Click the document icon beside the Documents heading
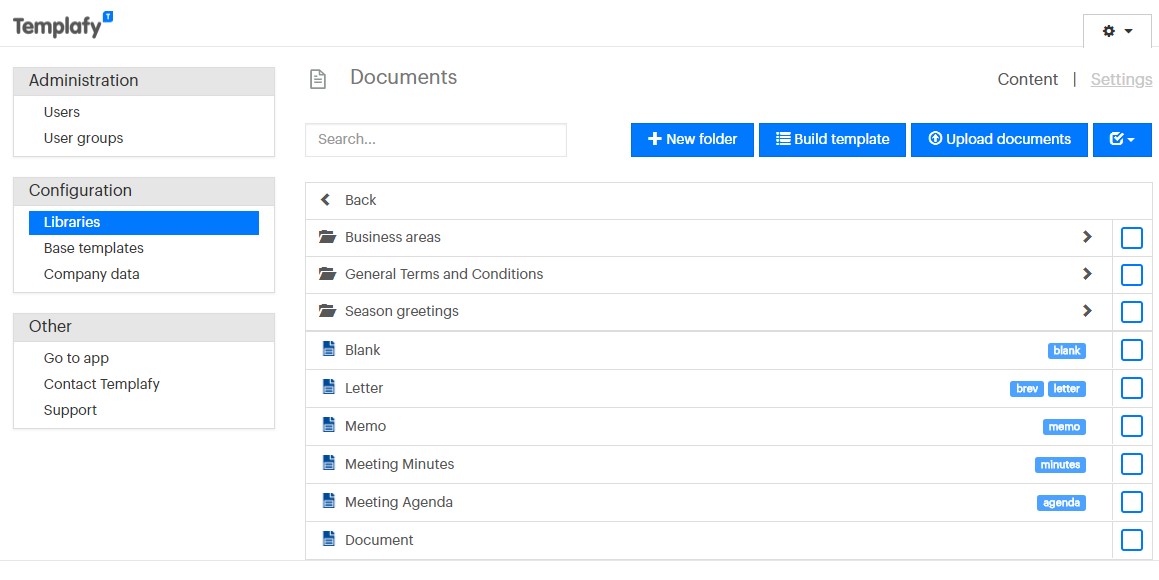Screen dimensions: 1159x580 point(318,77)
